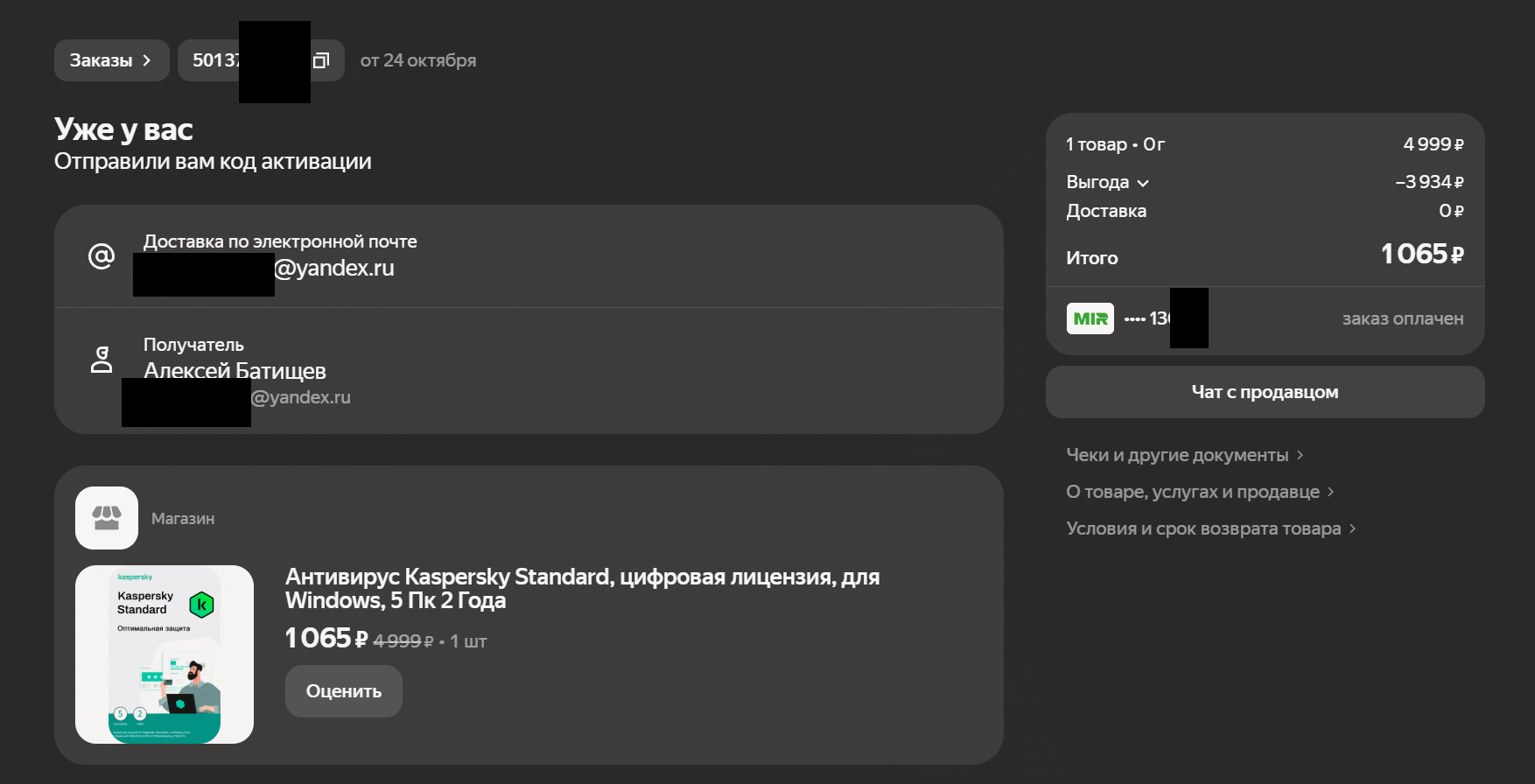
Task: Open the Kaspersky Standard product thumbnail
Action: [x=165, y=654]
